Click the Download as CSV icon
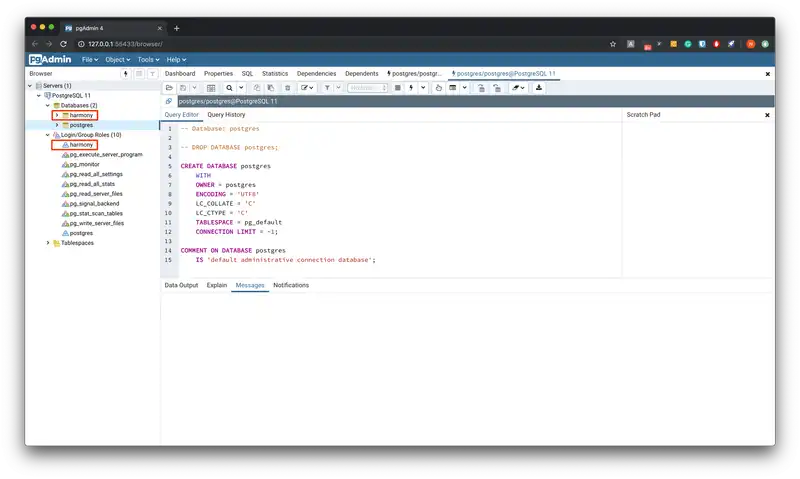The image size is (800, 479). 539,88
